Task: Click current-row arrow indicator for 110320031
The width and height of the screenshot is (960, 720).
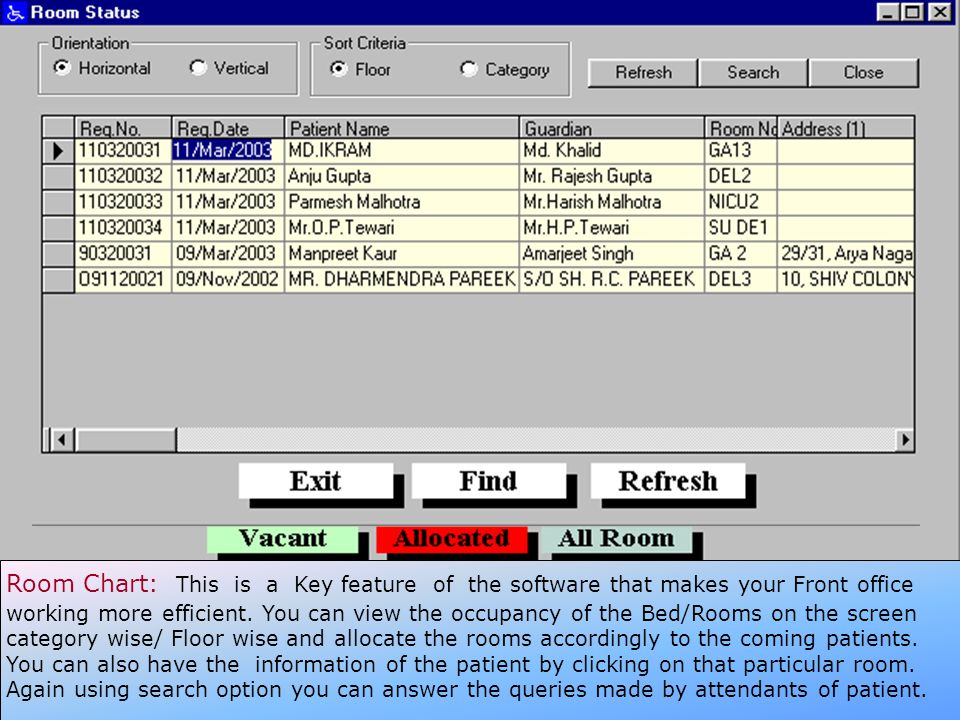Action: tap(58, 151)
